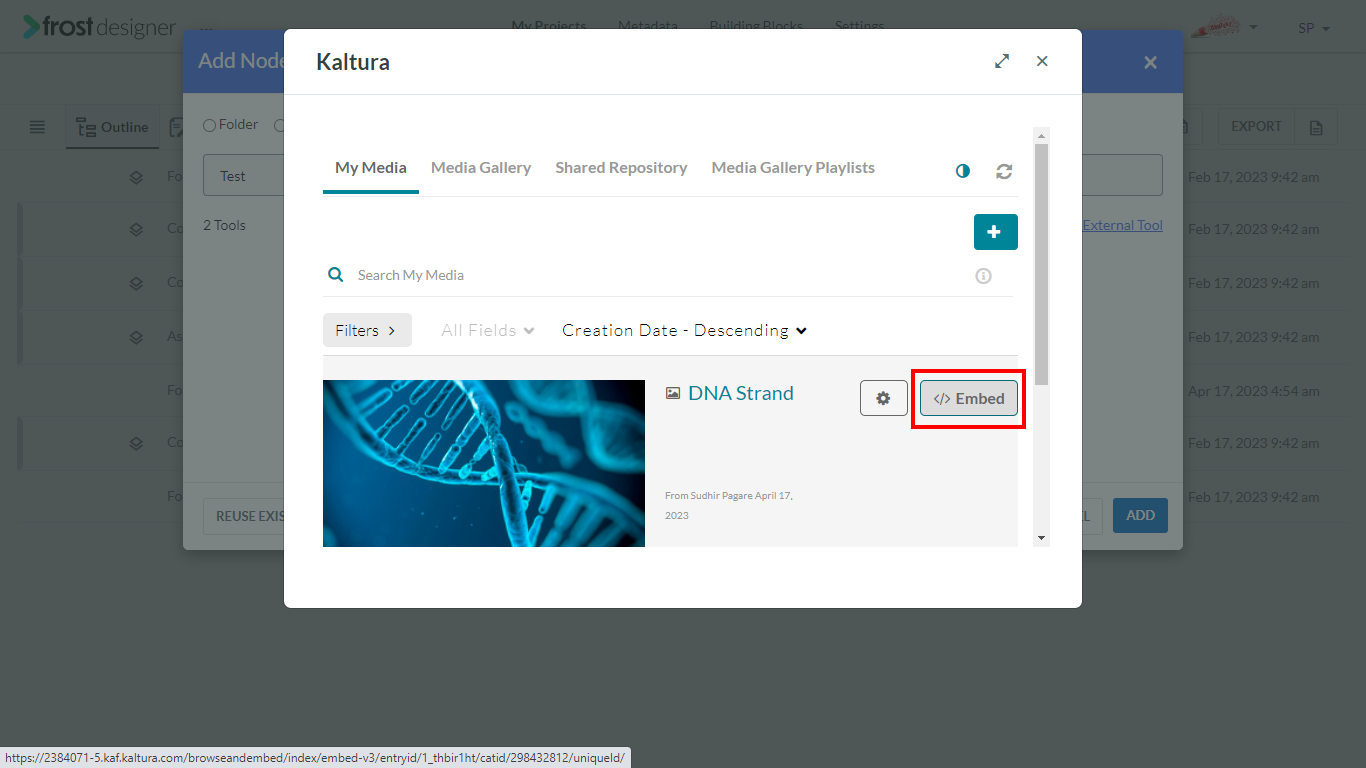The height and width of the screenshot is (768, 1366).
Task: Close the Kaltura dialog
Action: point(1042,61)
